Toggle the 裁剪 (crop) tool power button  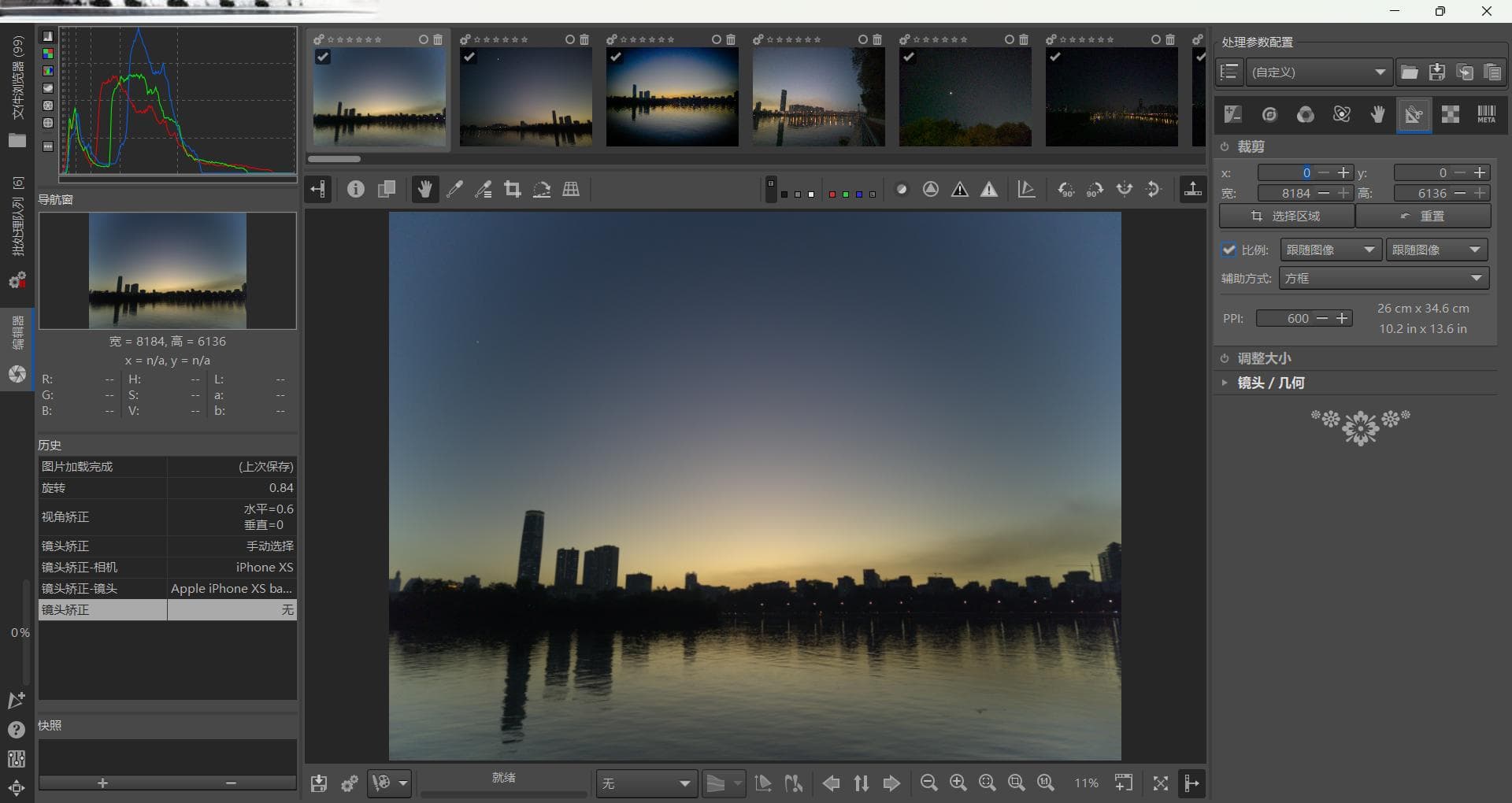1225,146
